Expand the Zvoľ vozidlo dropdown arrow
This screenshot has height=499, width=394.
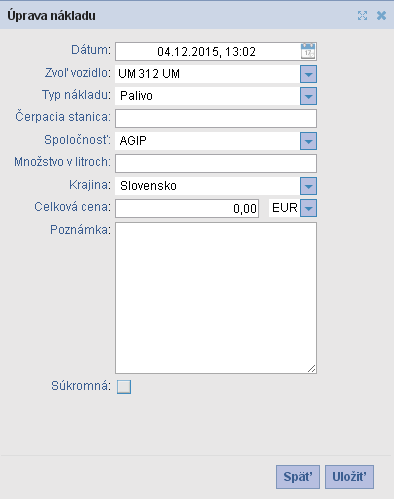click(x=308, y=74)
